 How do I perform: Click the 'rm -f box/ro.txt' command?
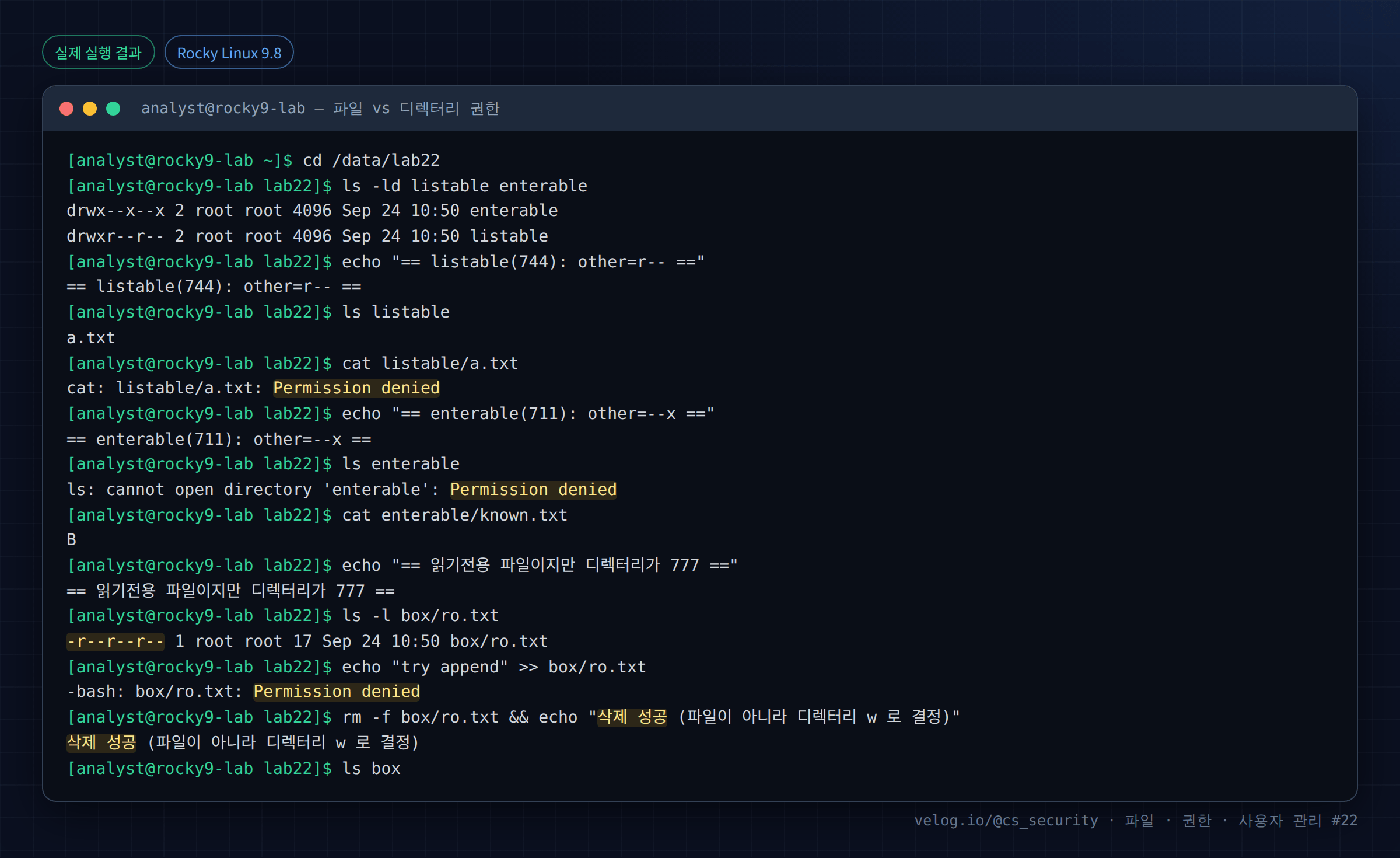click(x=421, y=717)
